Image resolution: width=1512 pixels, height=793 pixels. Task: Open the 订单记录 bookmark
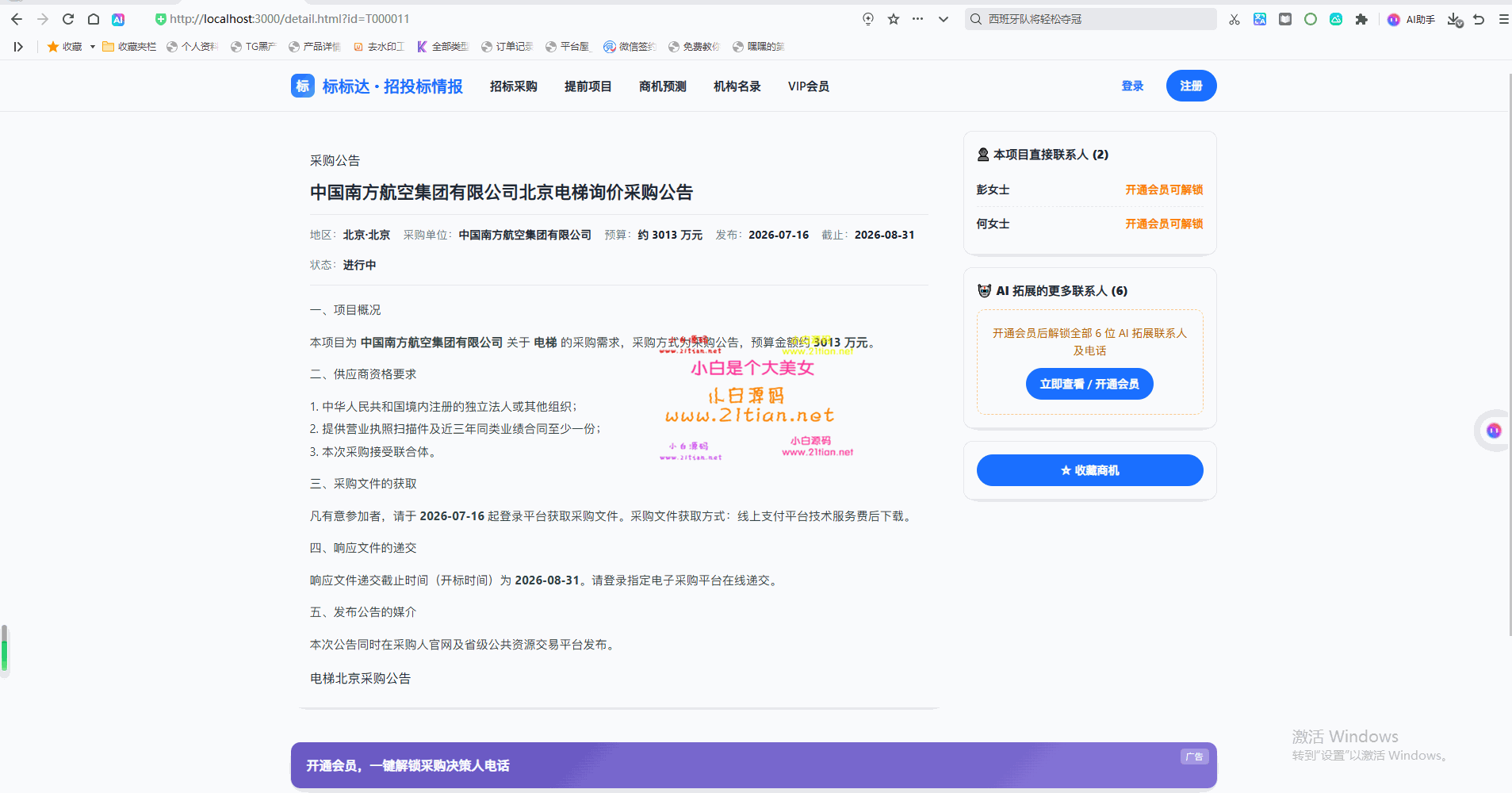(x=507, y=47)
